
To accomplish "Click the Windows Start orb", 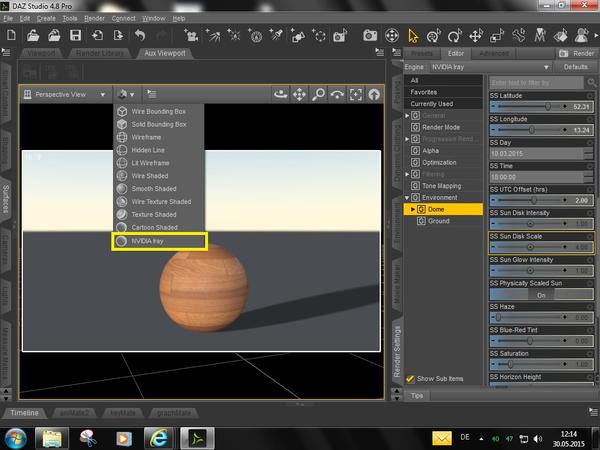I will click(x=15, y=439).
